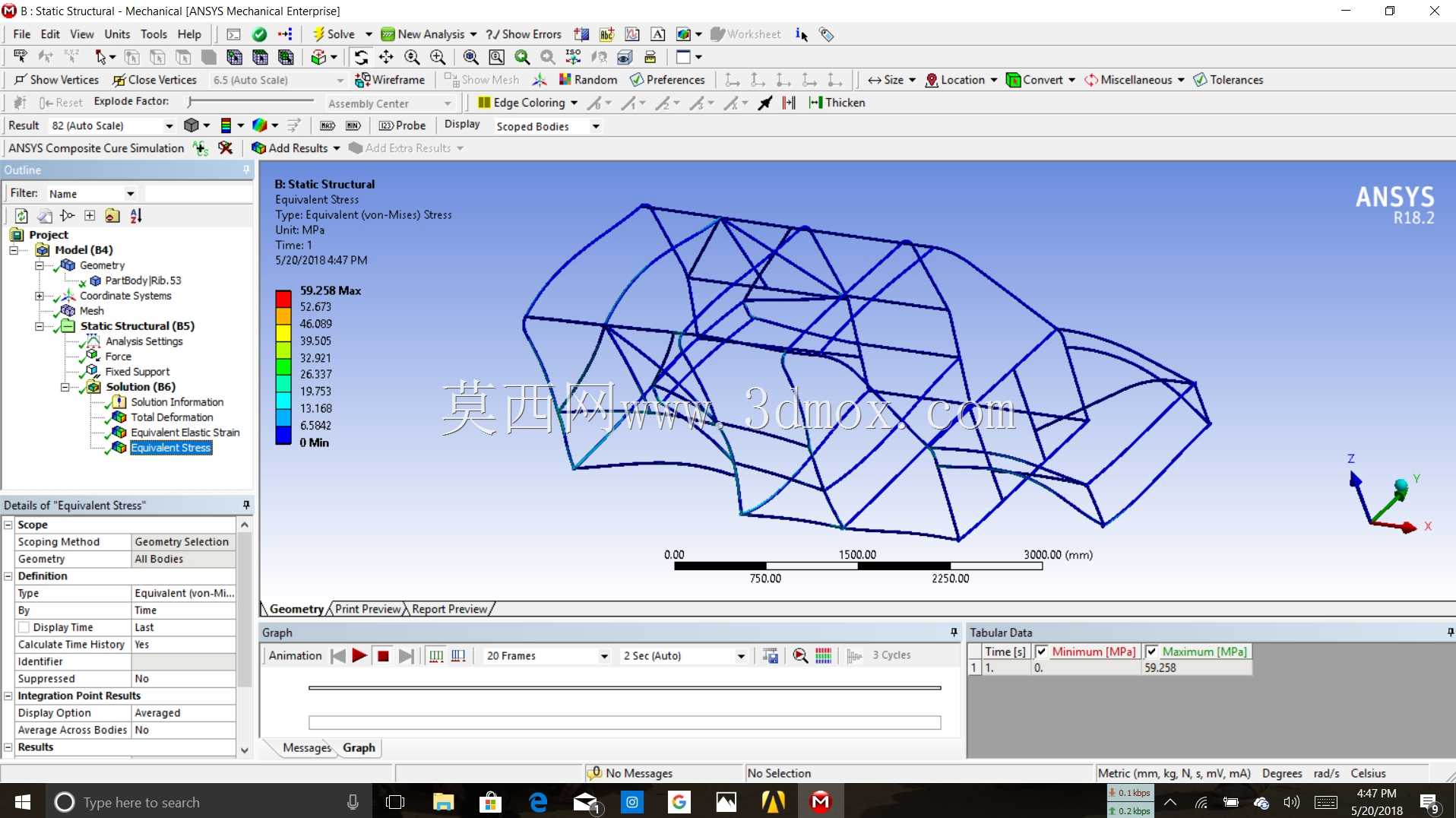
Task: Click the Solve lightning icon
Action: [319, 34]
